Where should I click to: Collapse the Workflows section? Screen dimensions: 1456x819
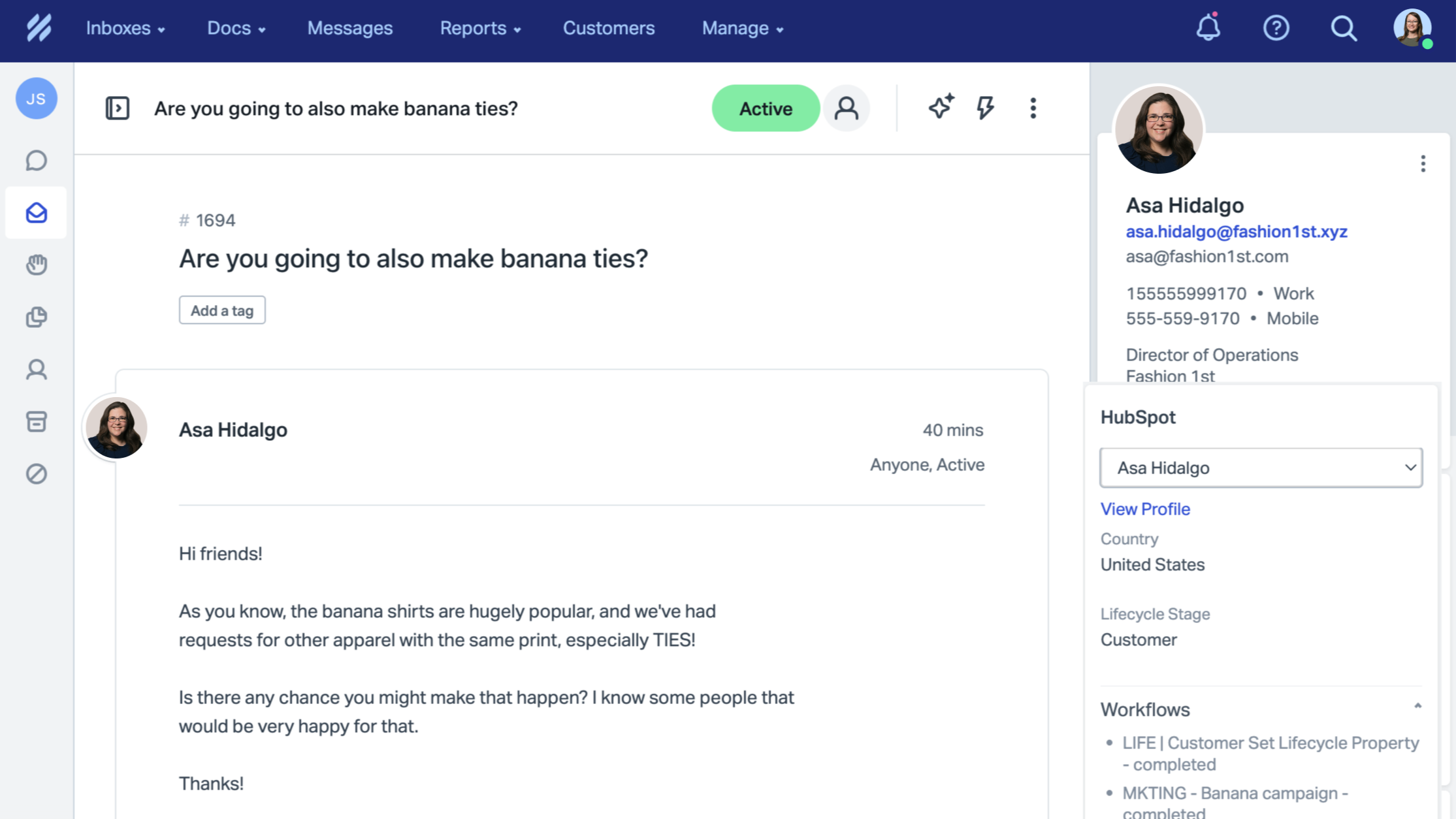(x=1417, y=706)
